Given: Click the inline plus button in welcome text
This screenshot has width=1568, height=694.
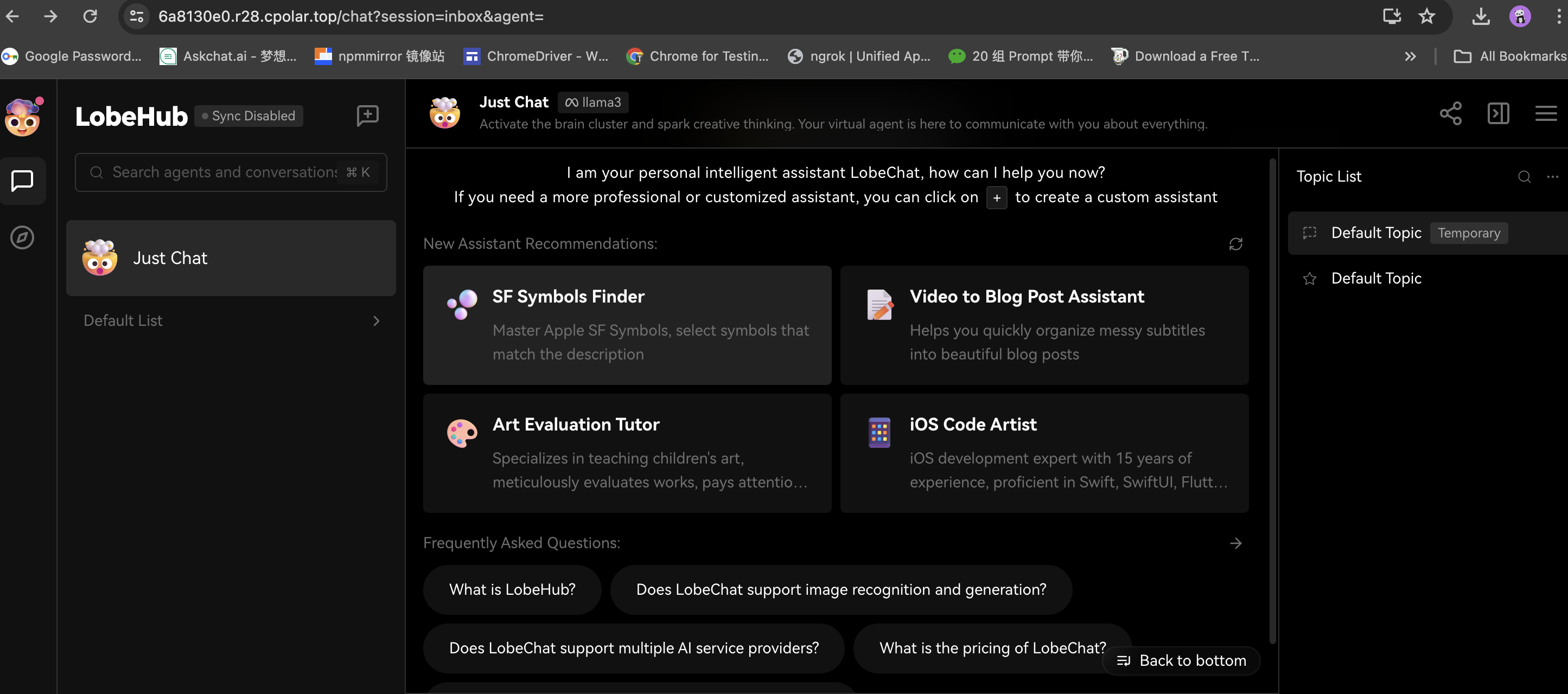Looking at the screenshot, I should pyautogui.click(x=997, y=198).
